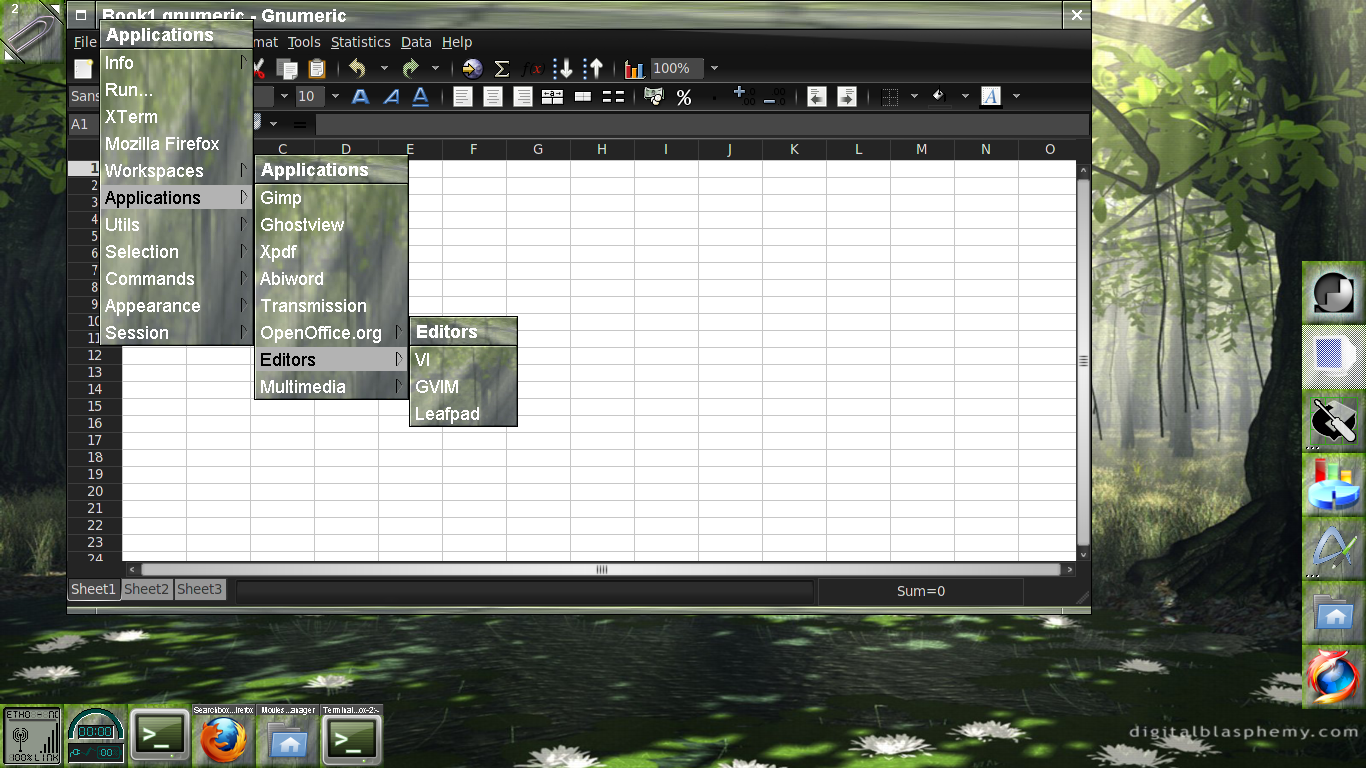Insert a hyperlink using the globe icon
1366x768 pixels.
(473, 69)
